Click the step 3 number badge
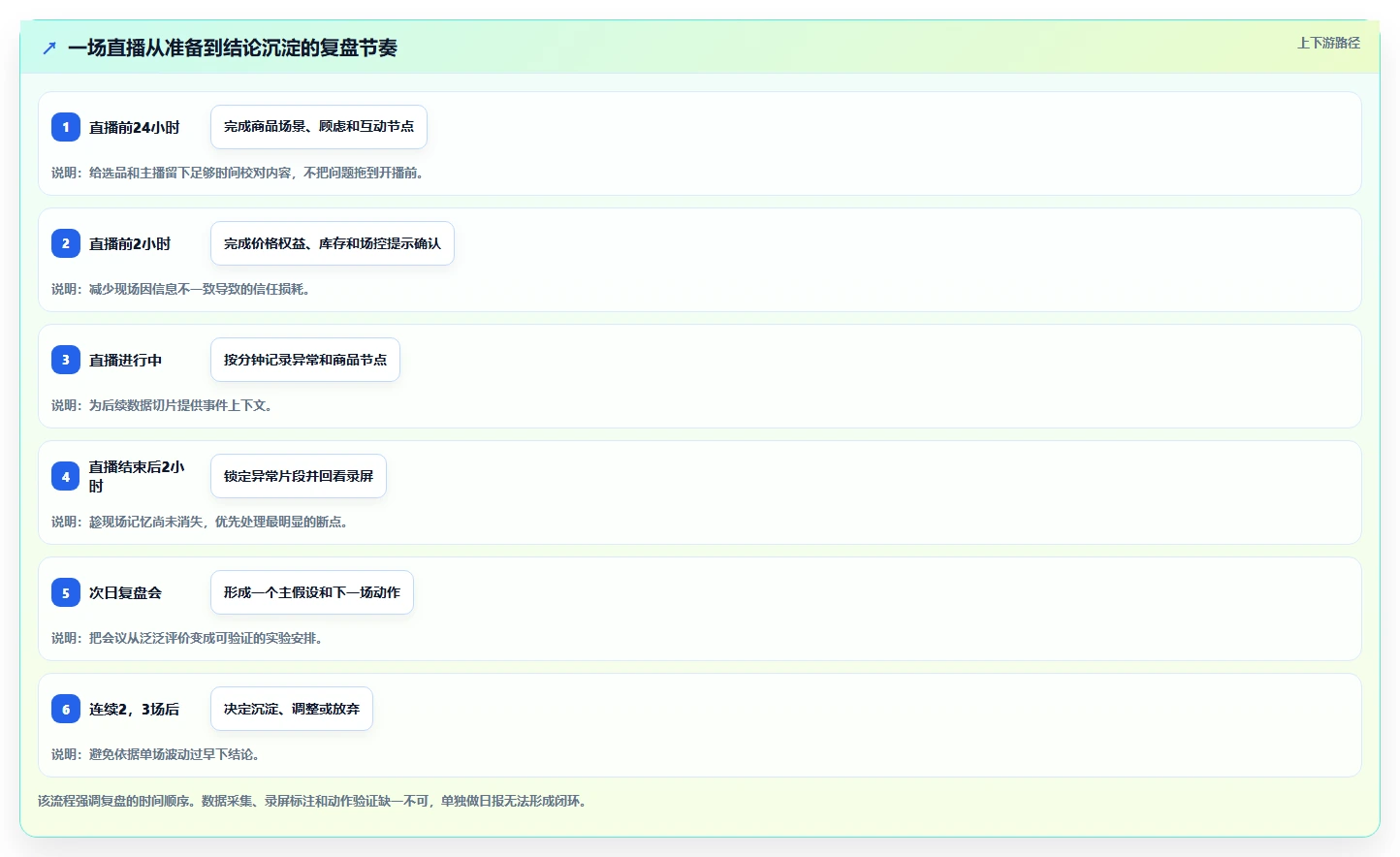The width and height of the screenshot is (1400, 857). (x=66, y=360)
